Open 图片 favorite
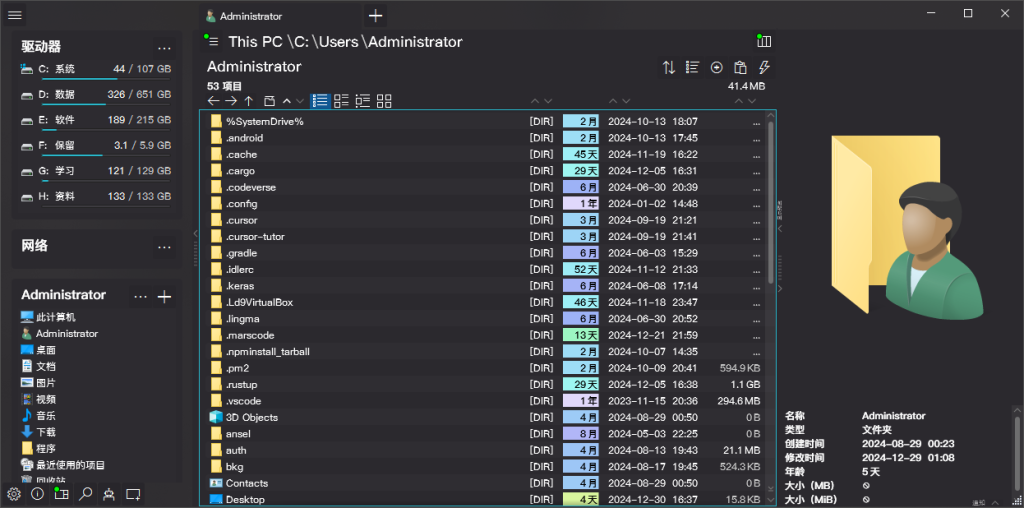Screen dimensions: 1024x508 coord(38,383)
